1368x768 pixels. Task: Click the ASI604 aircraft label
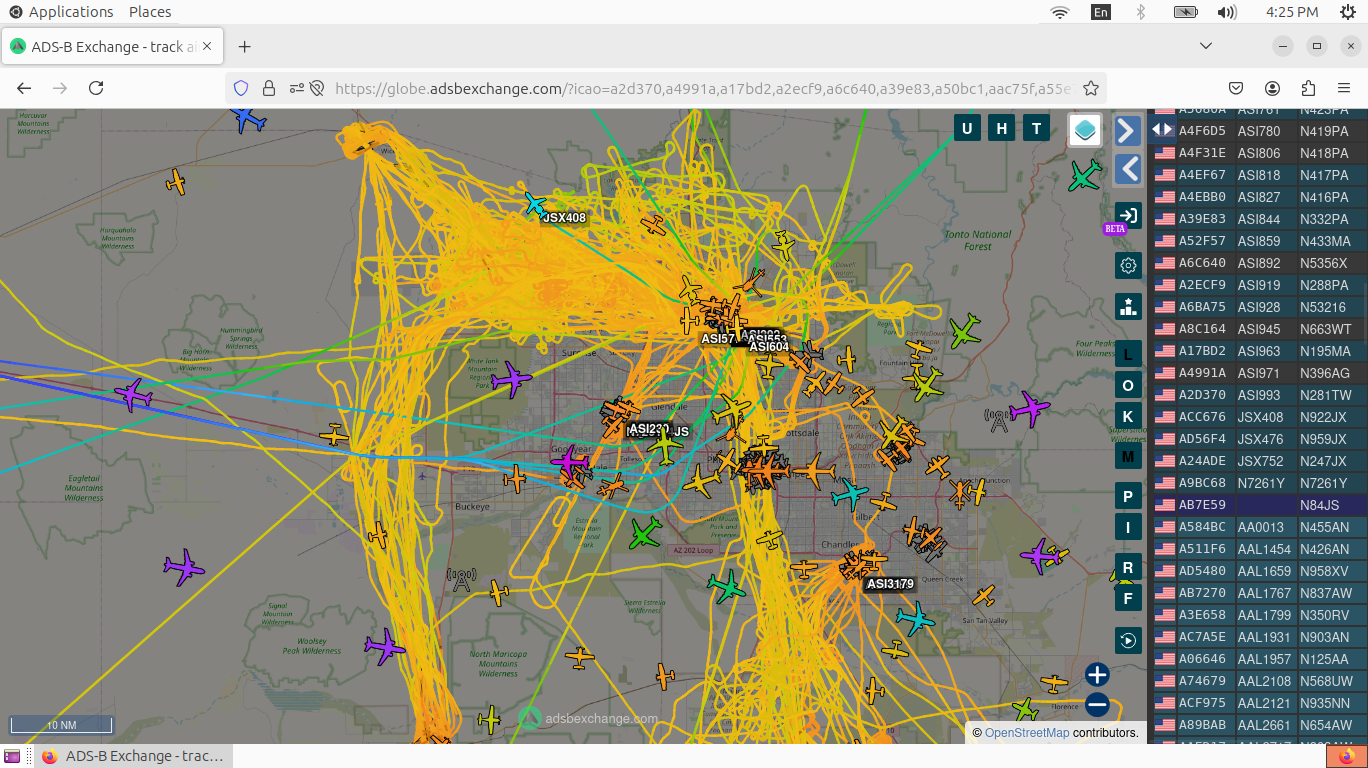click(x=769, y=347)
